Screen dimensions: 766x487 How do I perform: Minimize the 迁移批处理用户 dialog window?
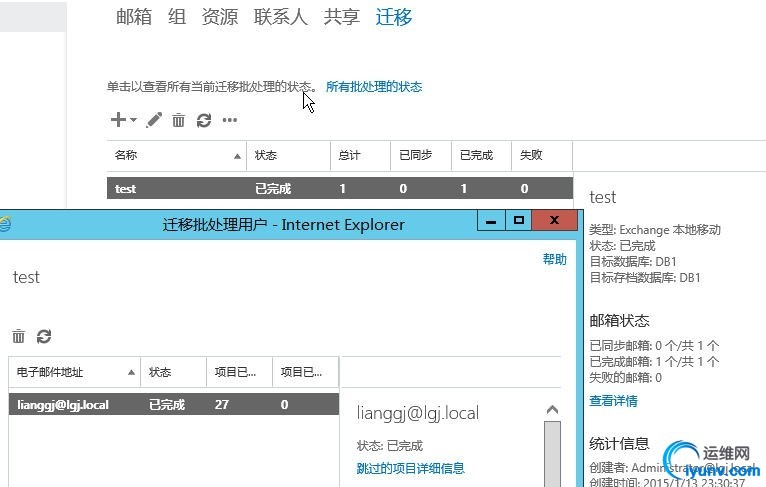pyautogui.click(x=491, y=221)
